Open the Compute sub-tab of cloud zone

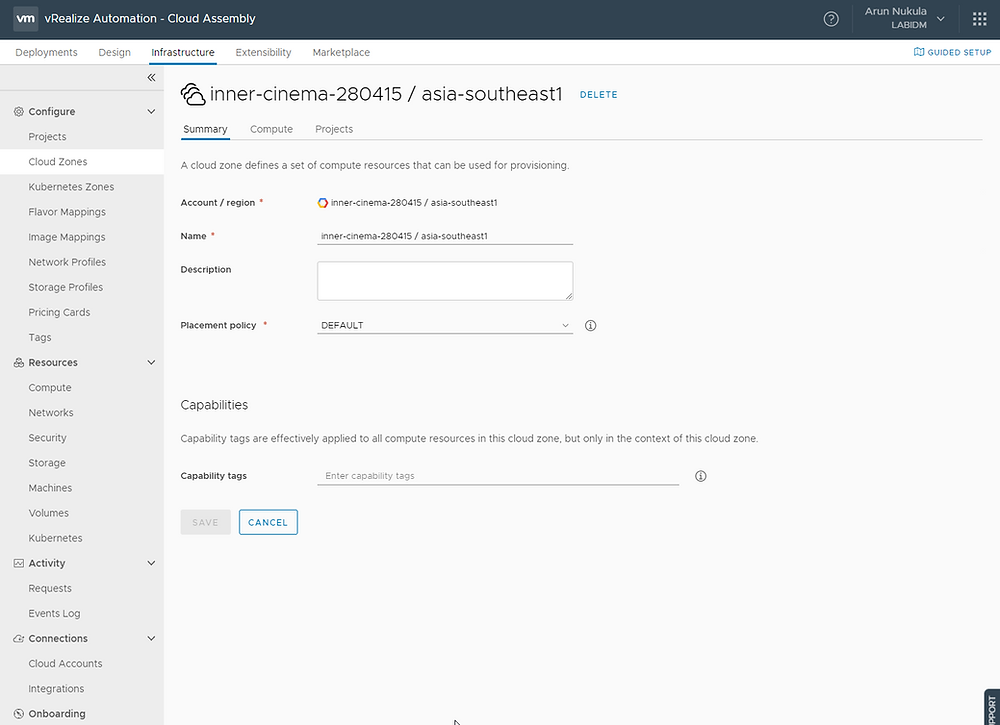(271, 129)
